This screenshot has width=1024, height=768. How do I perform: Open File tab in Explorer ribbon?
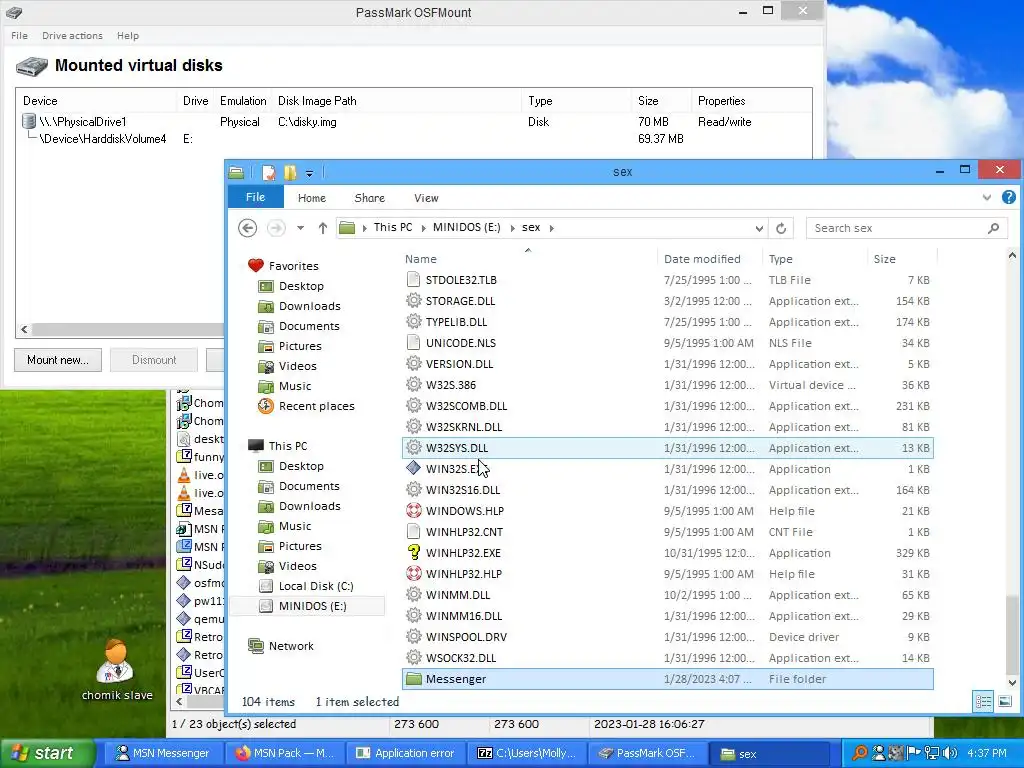(255, 197)
